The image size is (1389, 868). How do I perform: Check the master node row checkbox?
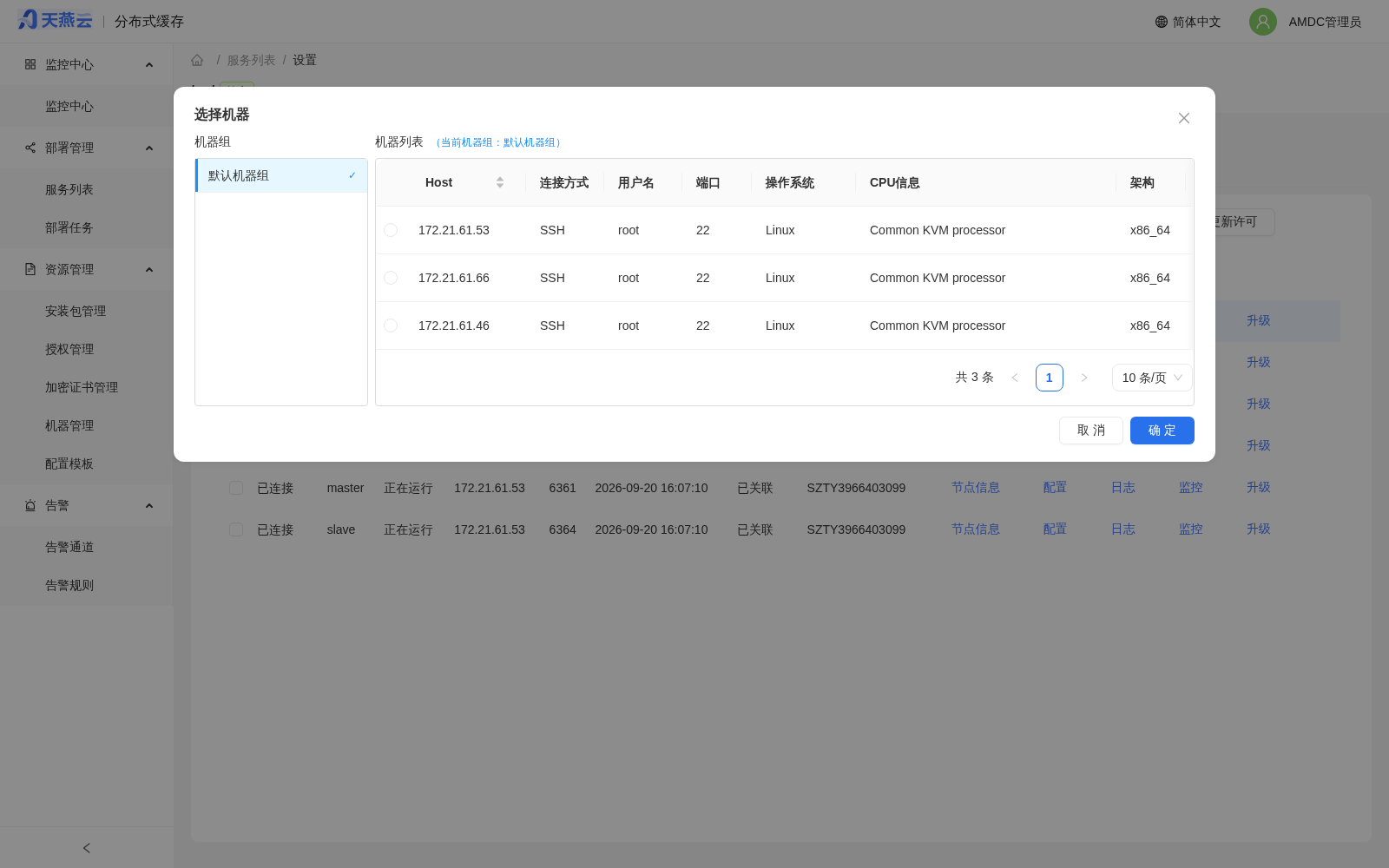236,488
